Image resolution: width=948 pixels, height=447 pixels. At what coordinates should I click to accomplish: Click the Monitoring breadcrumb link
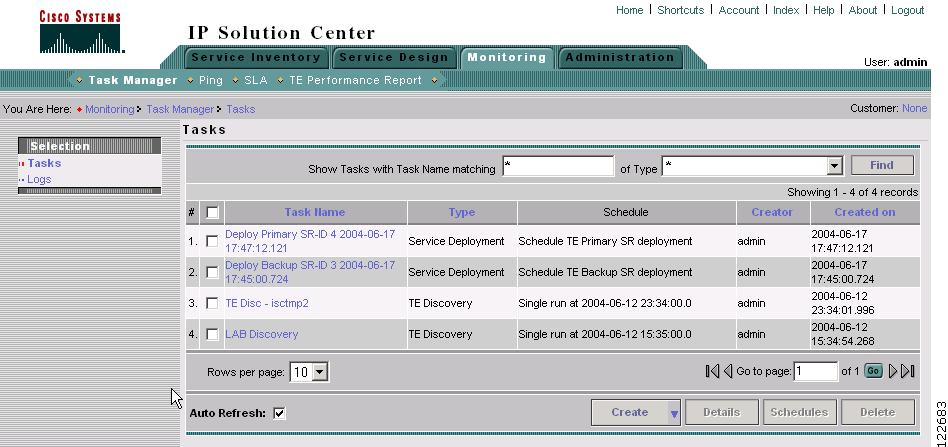pos(109,109)
